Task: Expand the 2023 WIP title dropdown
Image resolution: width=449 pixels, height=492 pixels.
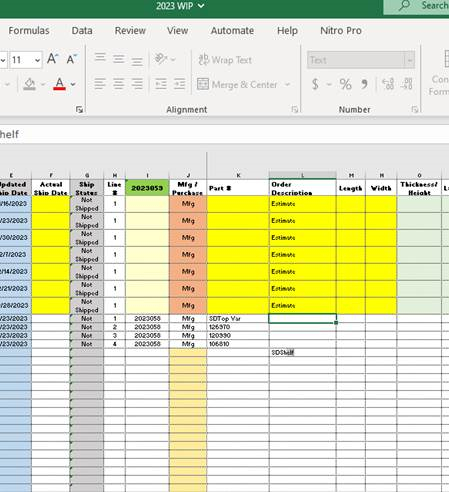Action: click(201, 6)
